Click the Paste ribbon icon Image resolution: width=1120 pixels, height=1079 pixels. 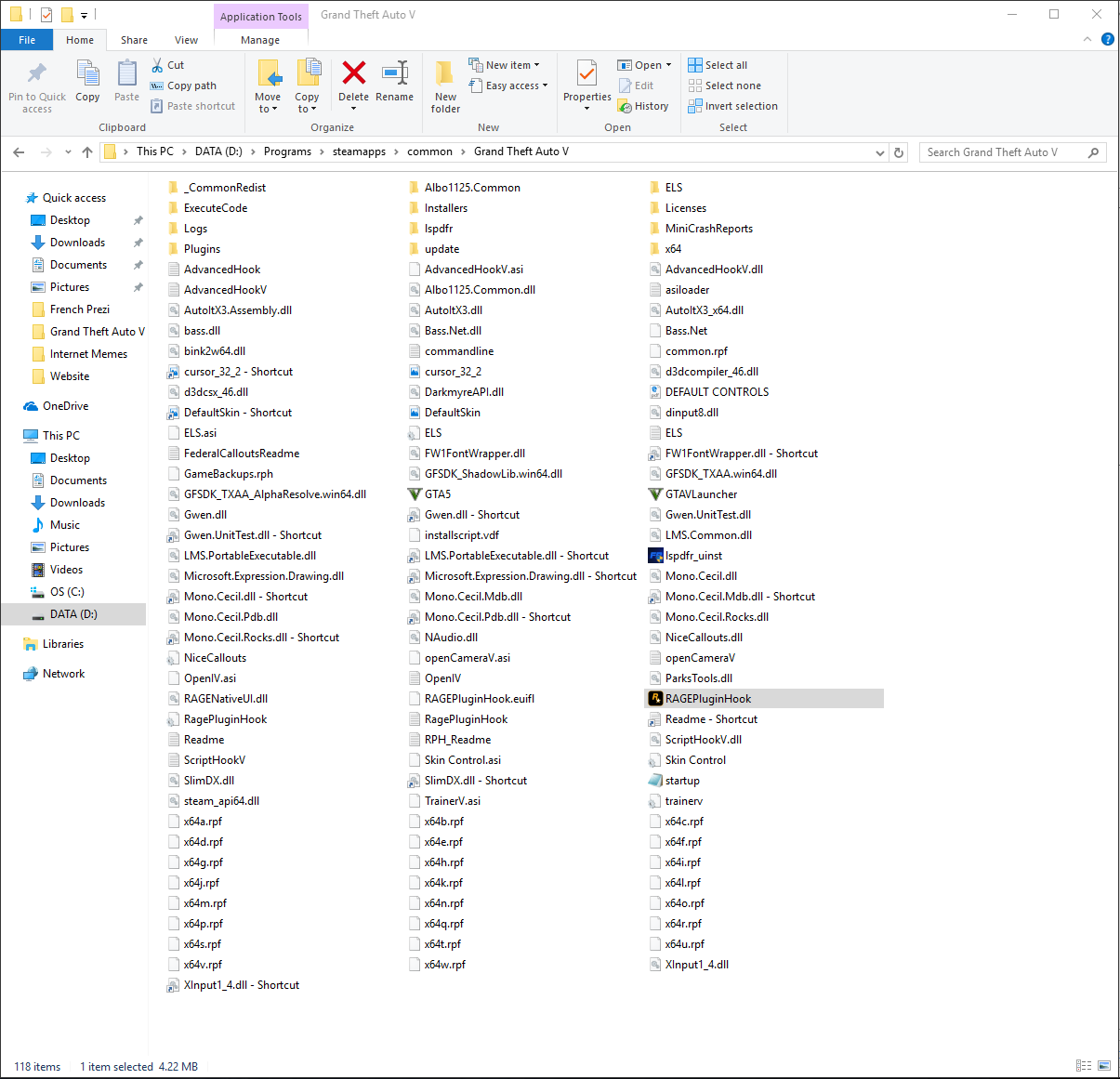pos(126,73)
